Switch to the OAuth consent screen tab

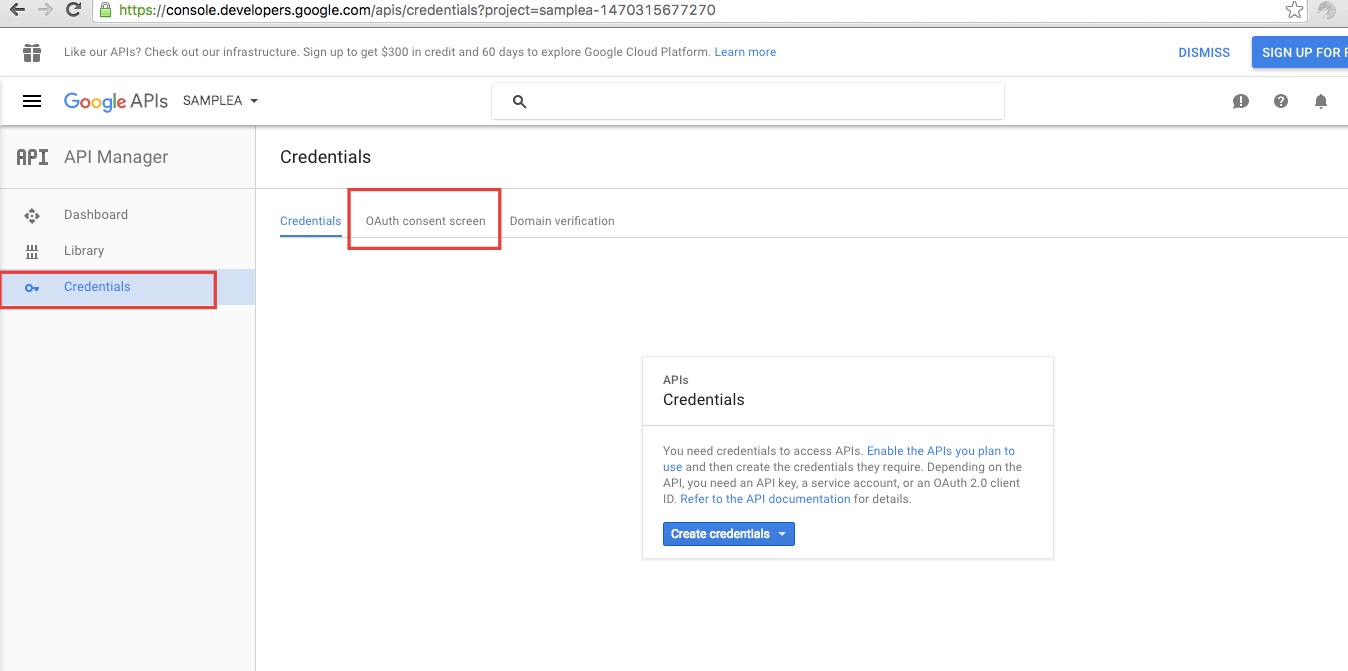coord(423,220)
